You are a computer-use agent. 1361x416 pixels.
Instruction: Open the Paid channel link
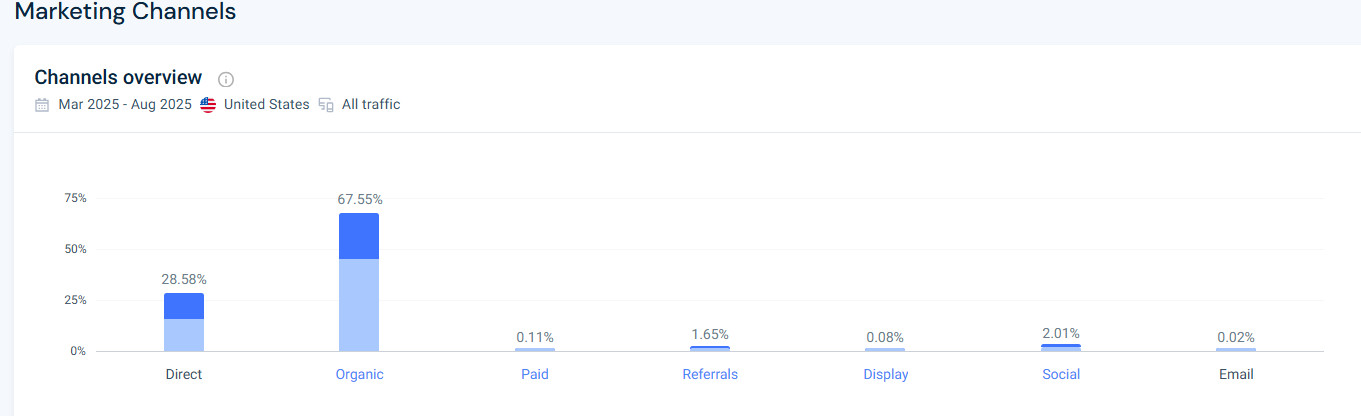tap(535, 375)
